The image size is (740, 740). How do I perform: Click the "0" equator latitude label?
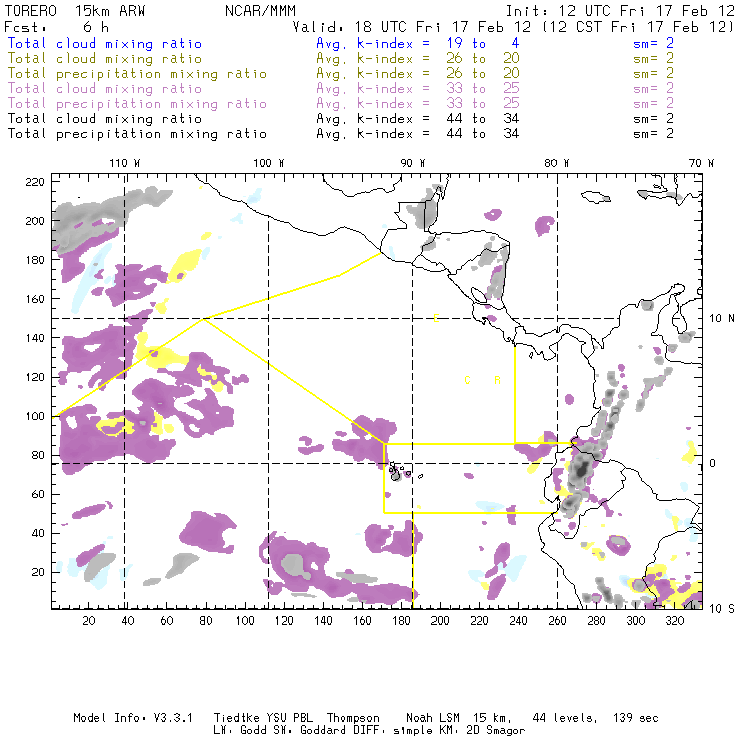point(713,463)
